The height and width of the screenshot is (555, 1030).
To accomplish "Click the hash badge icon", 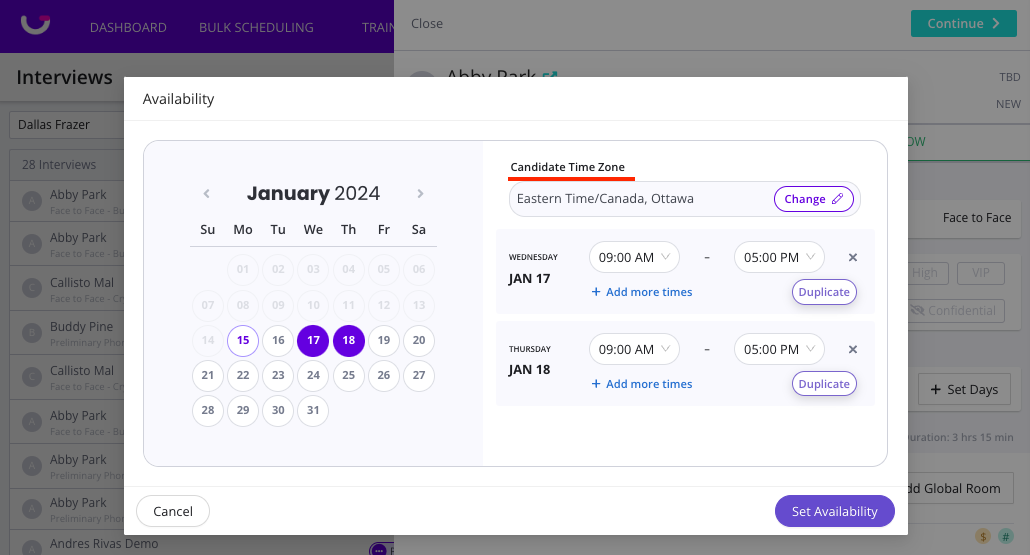I will pos(1006,537).
